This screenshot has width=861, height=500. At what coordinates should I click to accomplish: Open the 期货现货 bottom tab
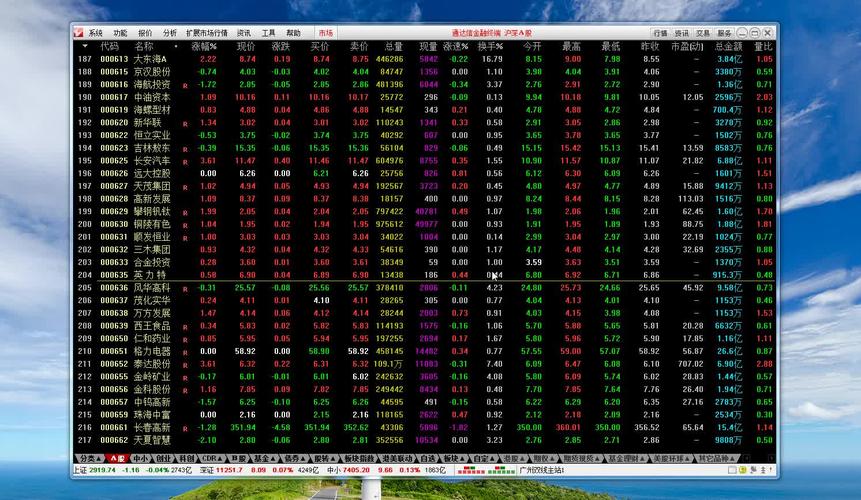pyautogui.click(x=581, y=458)
